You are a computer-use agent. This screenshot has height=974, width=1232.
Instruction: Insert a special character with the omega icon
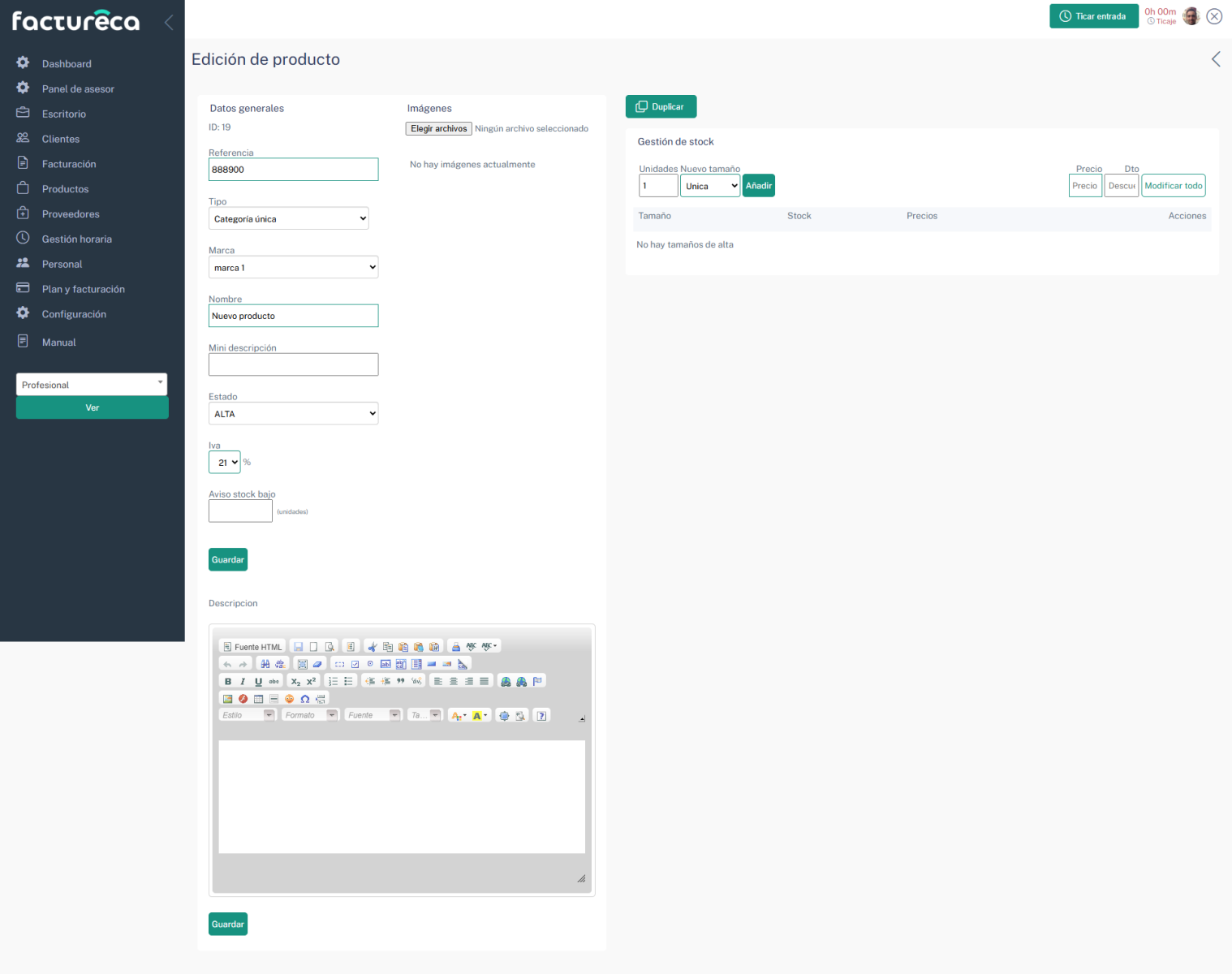click(304, 699)
